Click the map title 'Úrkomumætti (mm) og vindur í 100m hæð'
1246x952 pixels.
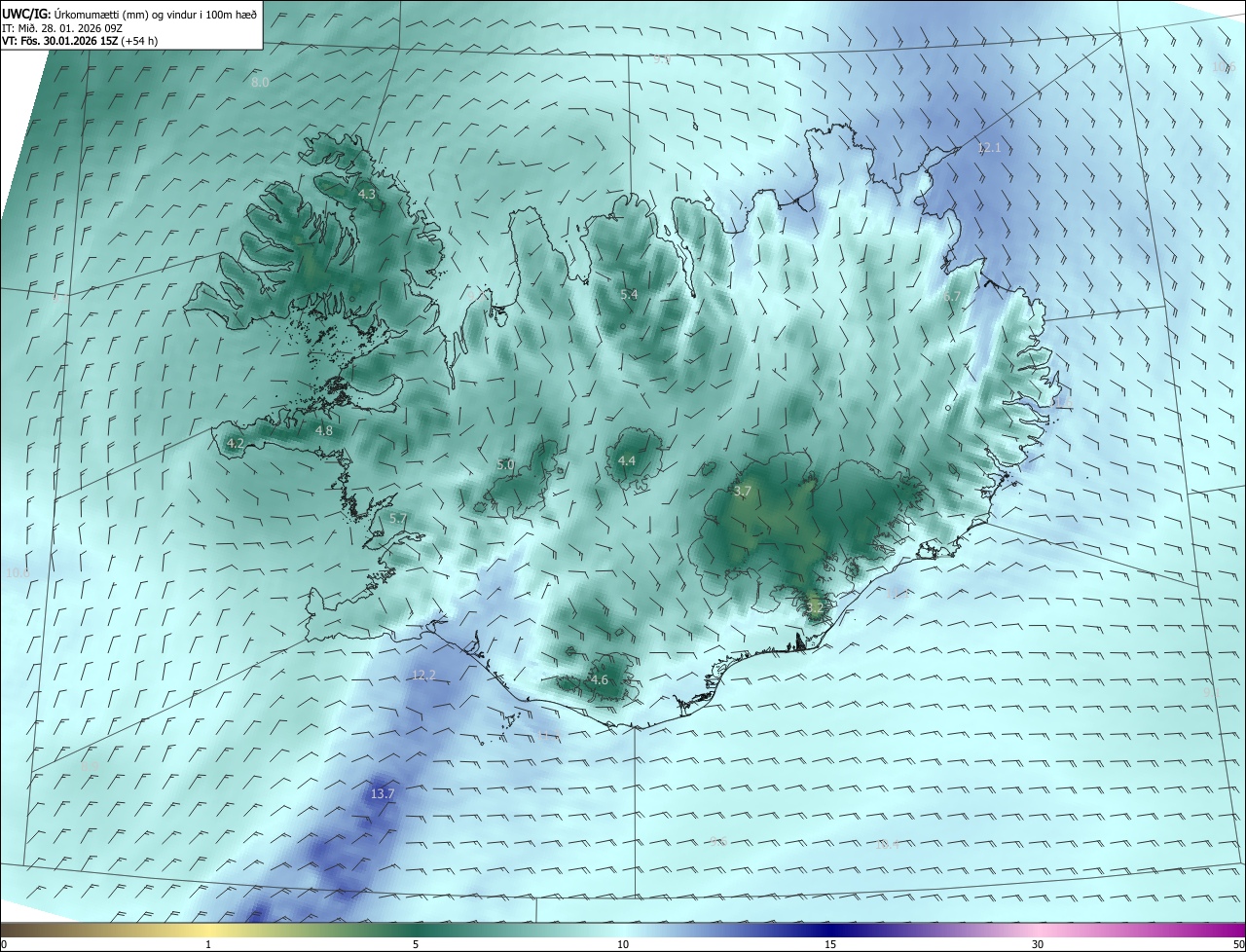coord(156,15)
